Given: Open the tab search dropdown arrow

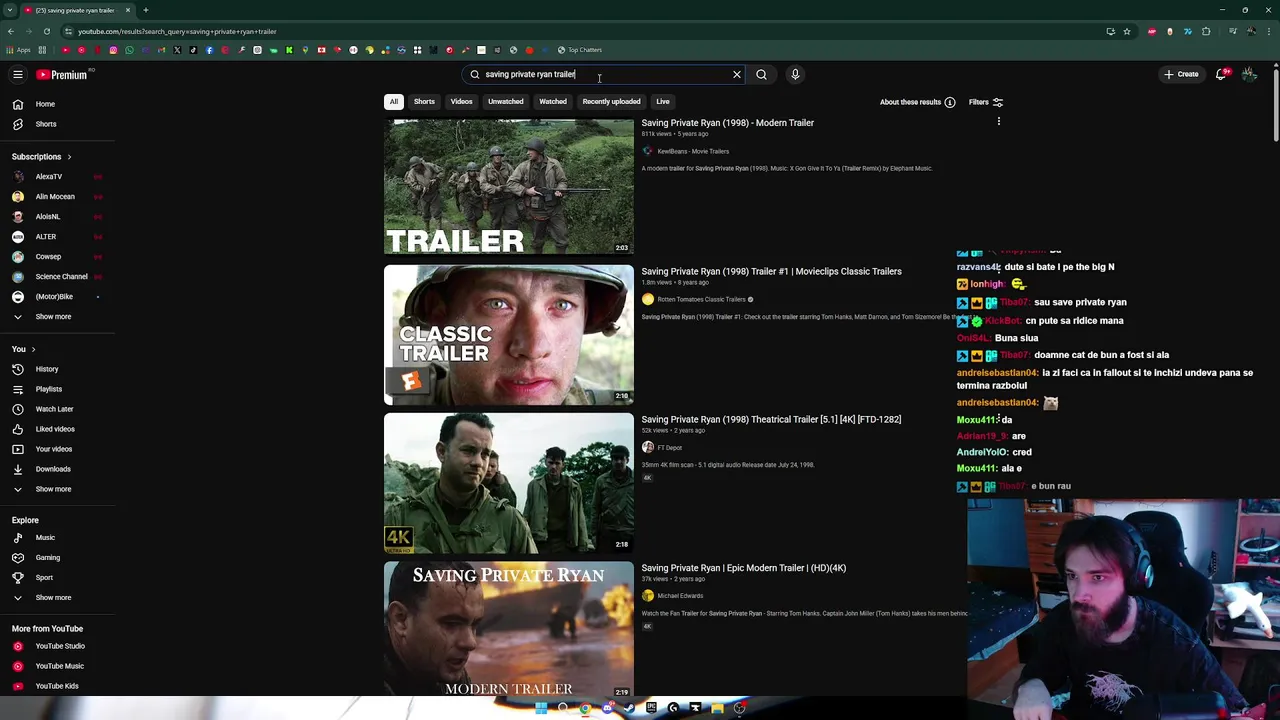Looking at the screenshot, I should (10, 10).
